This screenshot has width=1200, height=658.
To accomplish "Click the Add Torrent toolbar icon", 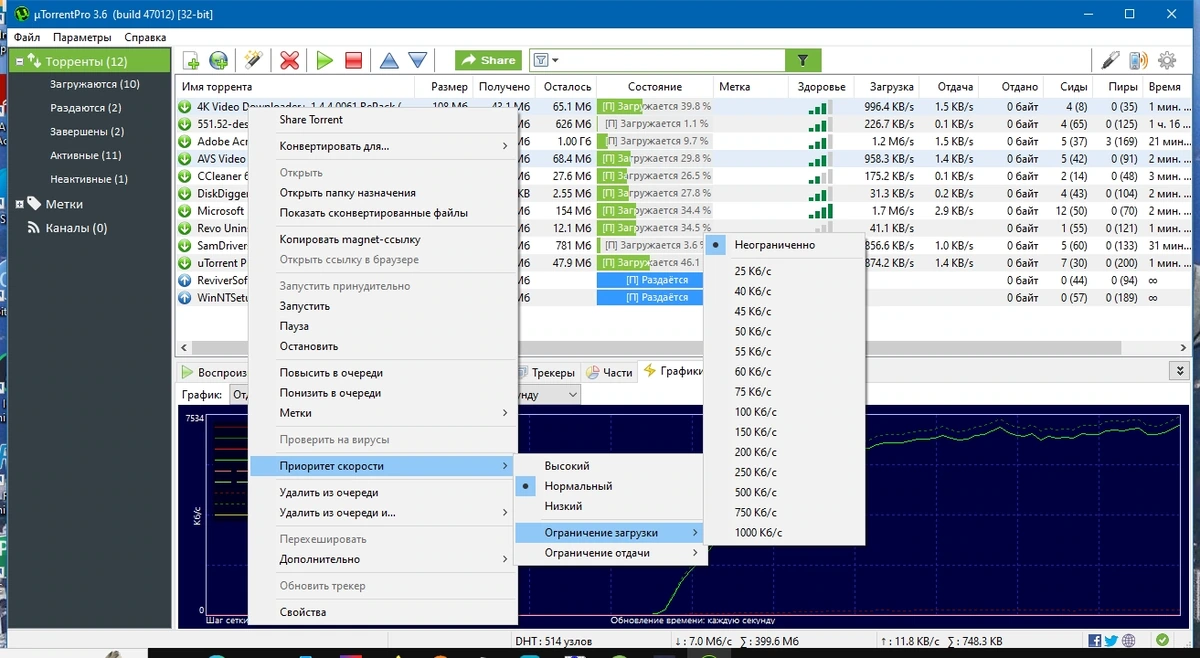I will coord(190,61).
